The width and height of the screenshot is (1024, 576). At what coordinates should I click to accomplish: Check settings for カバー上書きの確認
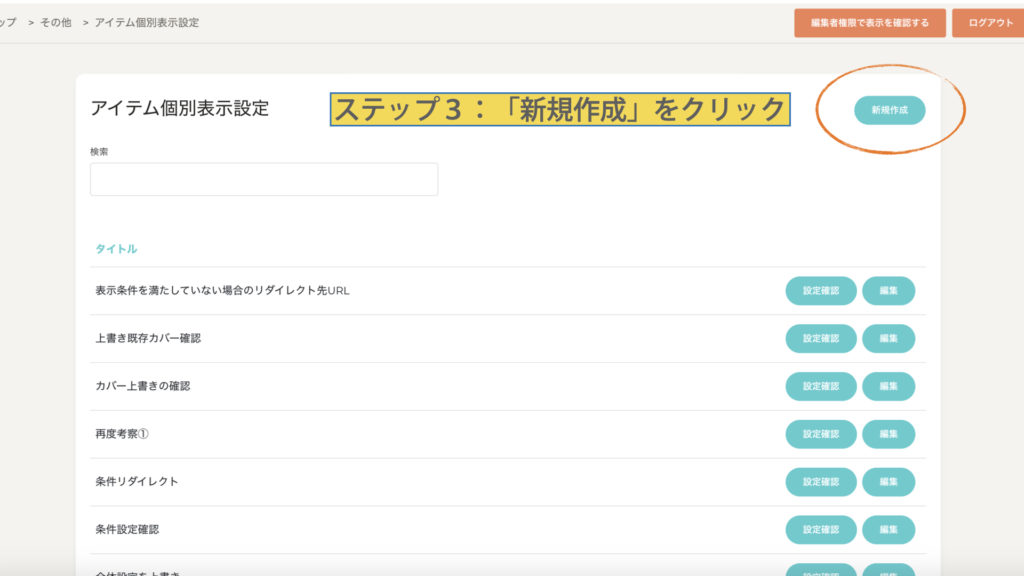(x=820, y=386)
